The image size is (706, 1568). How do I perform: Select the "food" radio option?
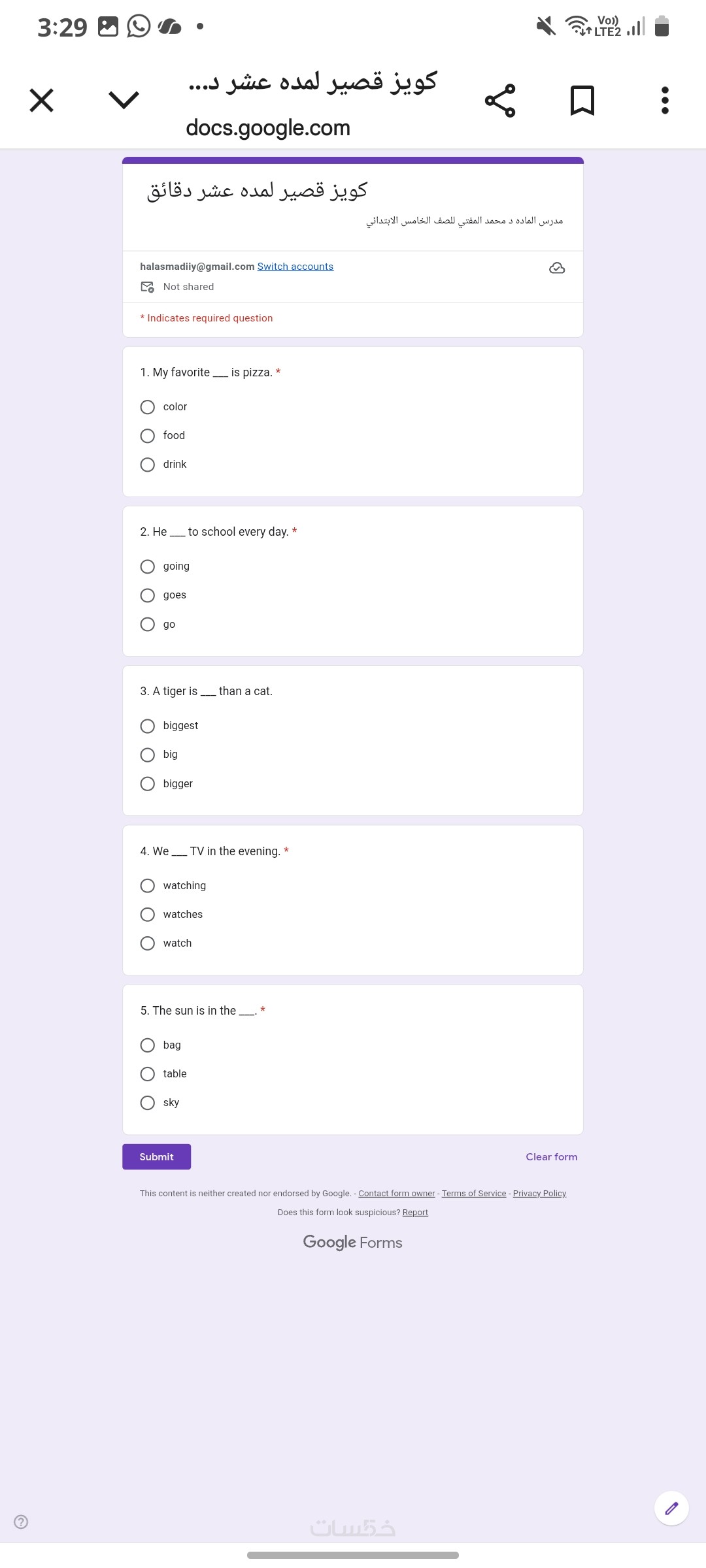tap(148, 436)
